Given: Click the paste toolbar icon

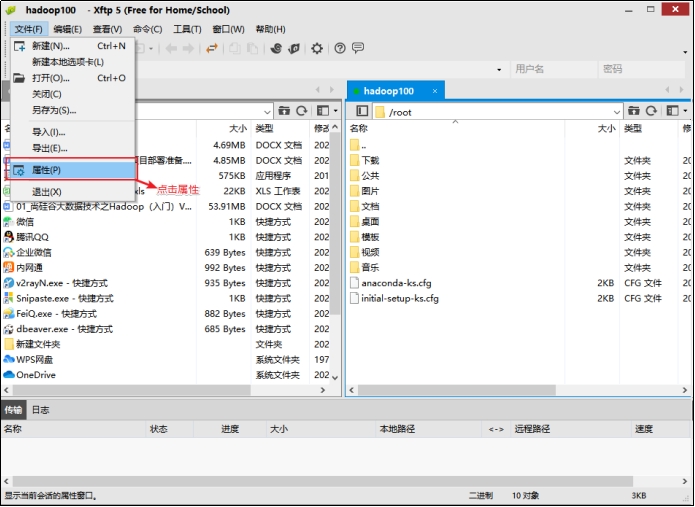Looking at the screenshot, I should point(252,48).
